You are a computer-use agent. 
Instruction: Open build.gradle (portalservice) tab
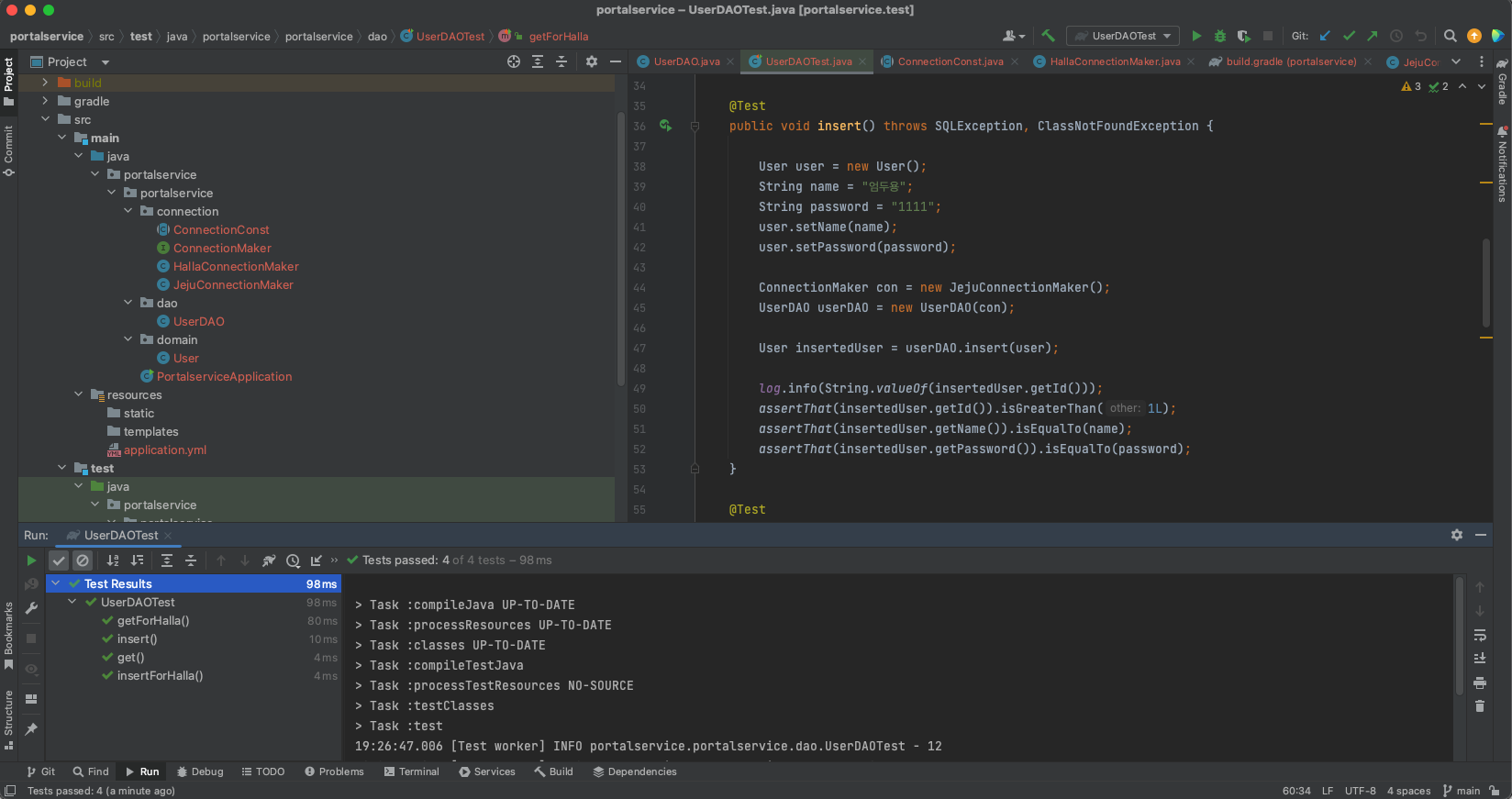[1291, 61]
